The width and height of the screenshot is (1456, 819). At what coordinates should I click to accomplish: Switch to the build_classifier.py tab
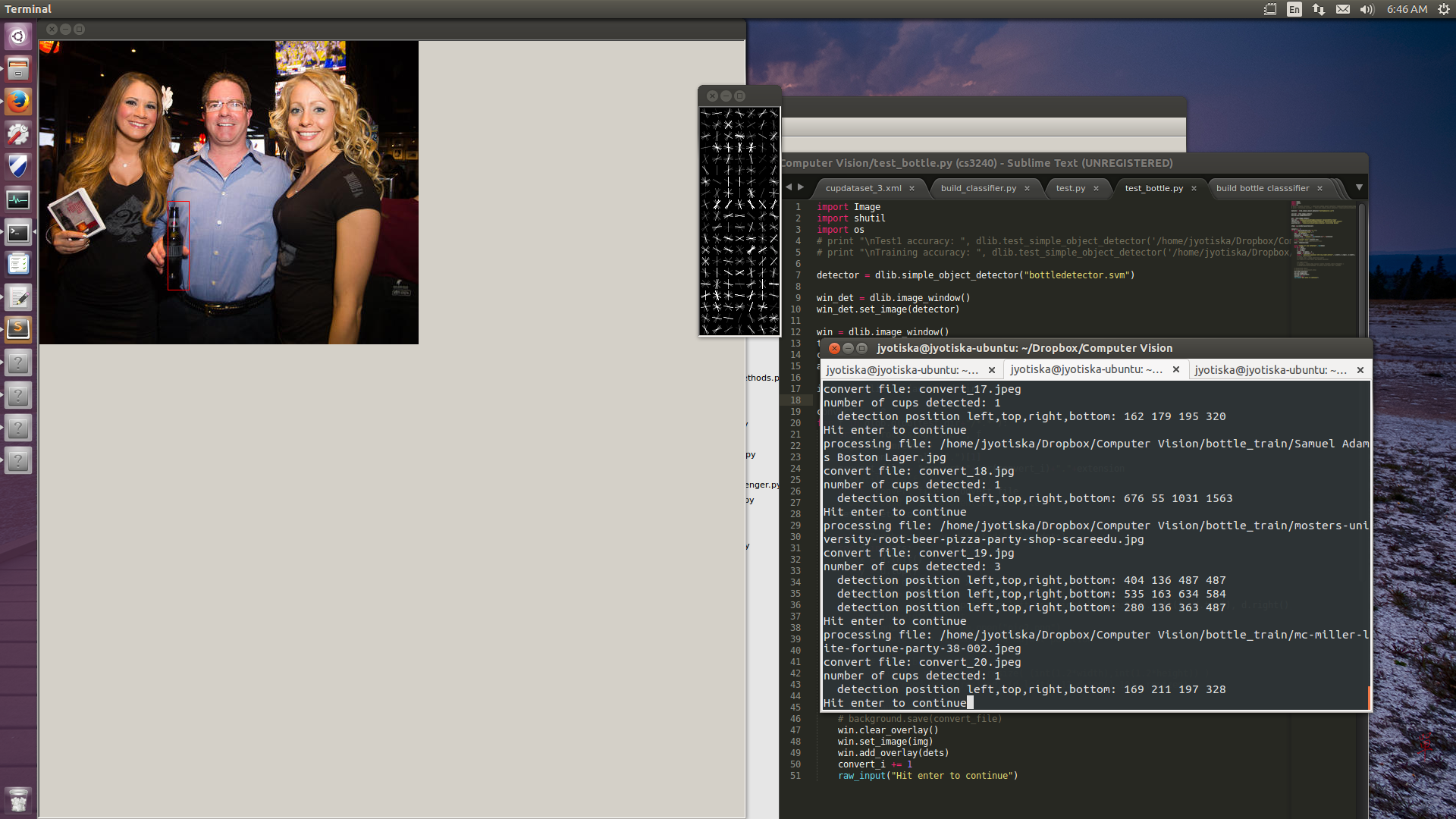click(x=977, y=188)
